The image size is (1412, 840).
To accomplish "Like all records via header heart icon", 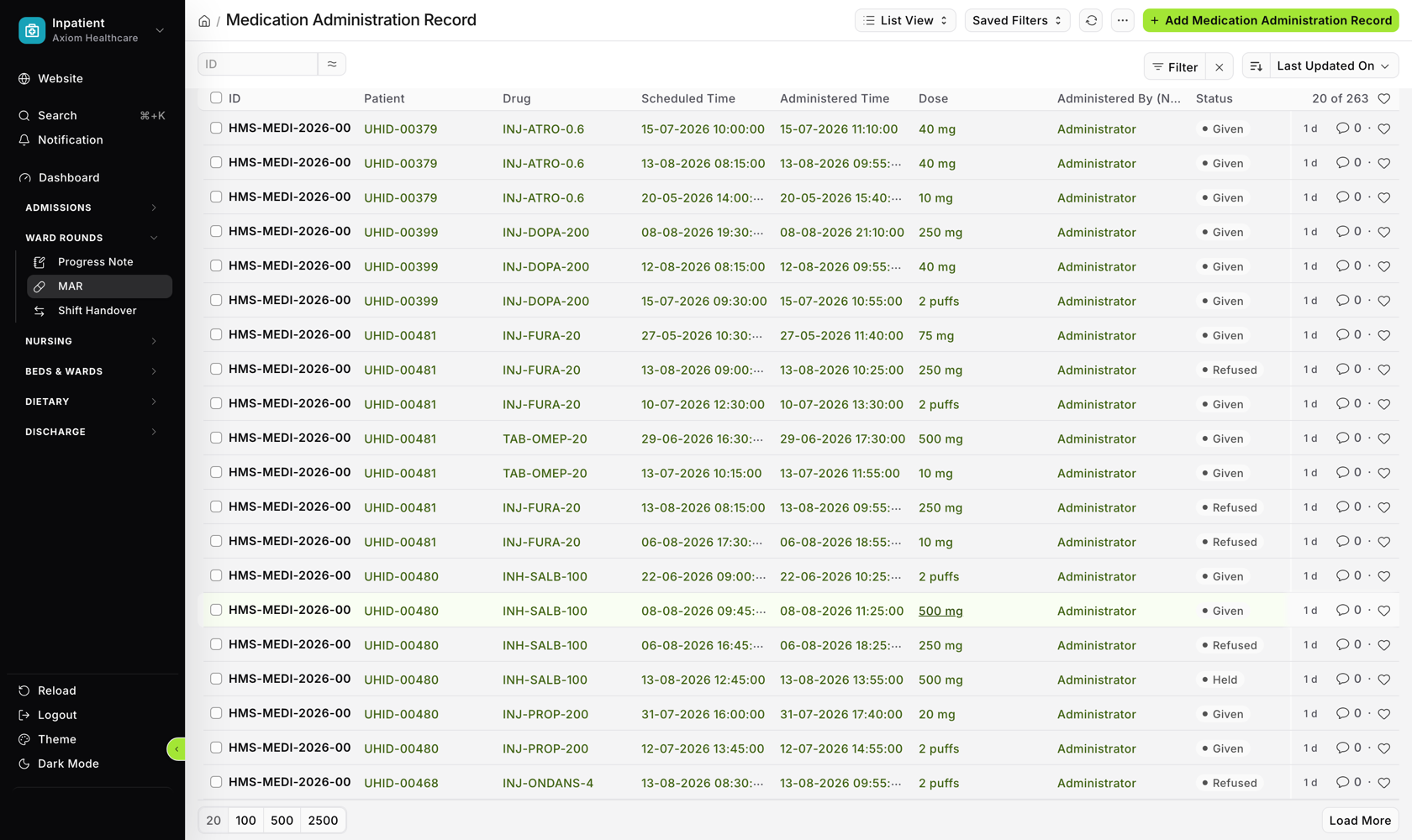I will [x=1384, y=98].
